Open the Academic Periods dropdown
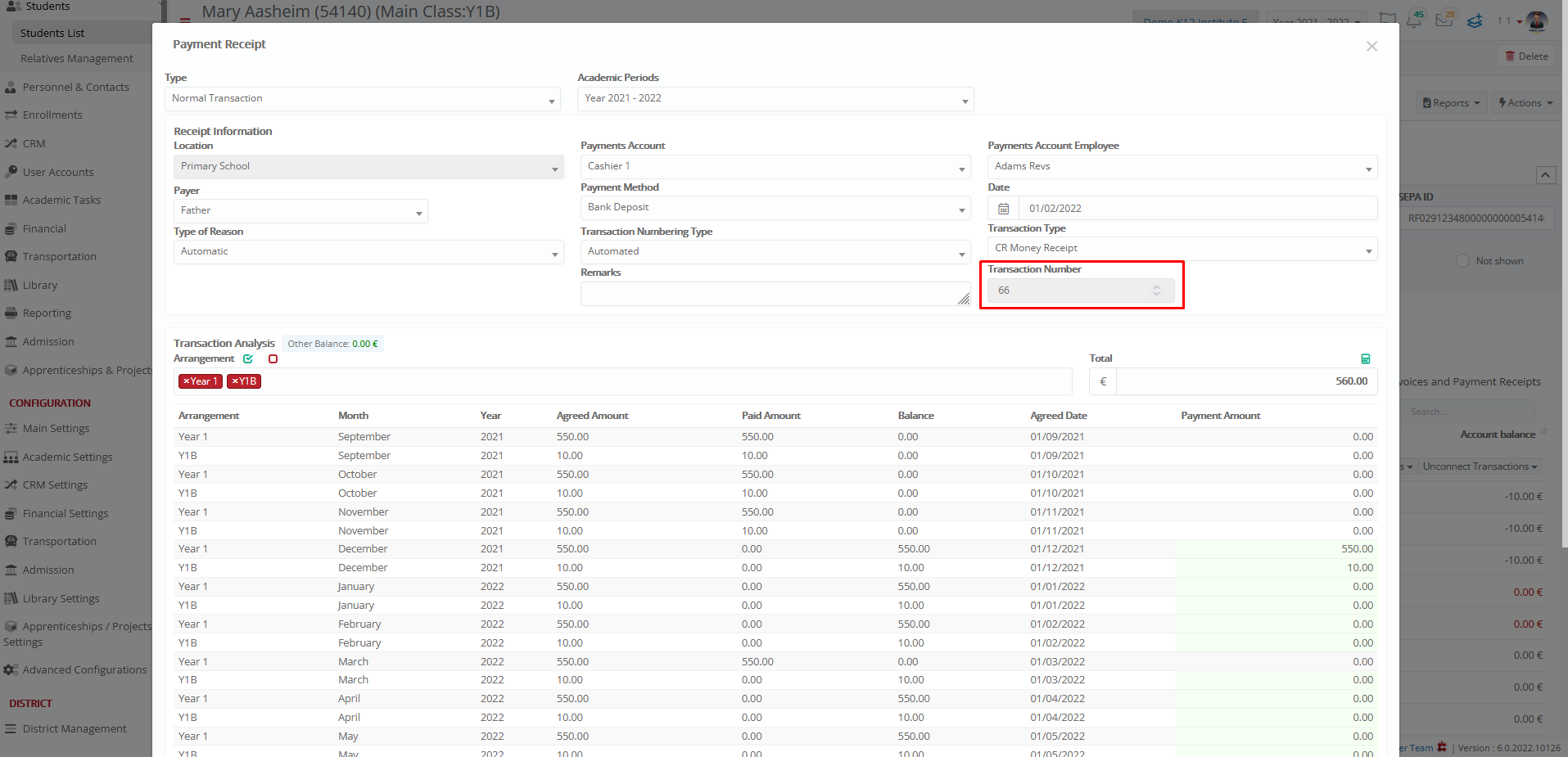This screenshot has width=1568, height=757. coord(775,98)
